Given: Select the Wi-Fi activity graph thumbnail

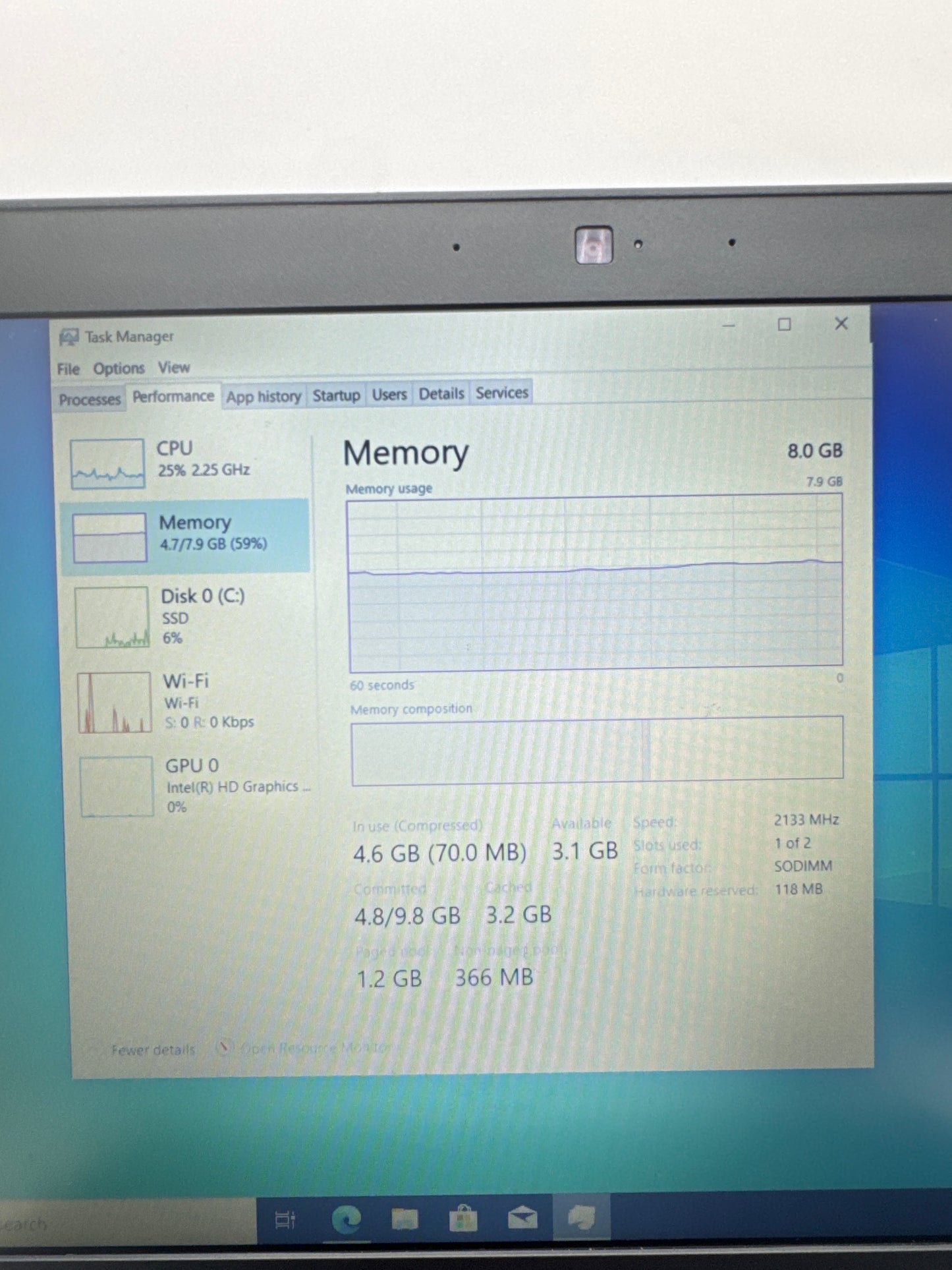Looking at the screenshot, I should tap(115, 703).
